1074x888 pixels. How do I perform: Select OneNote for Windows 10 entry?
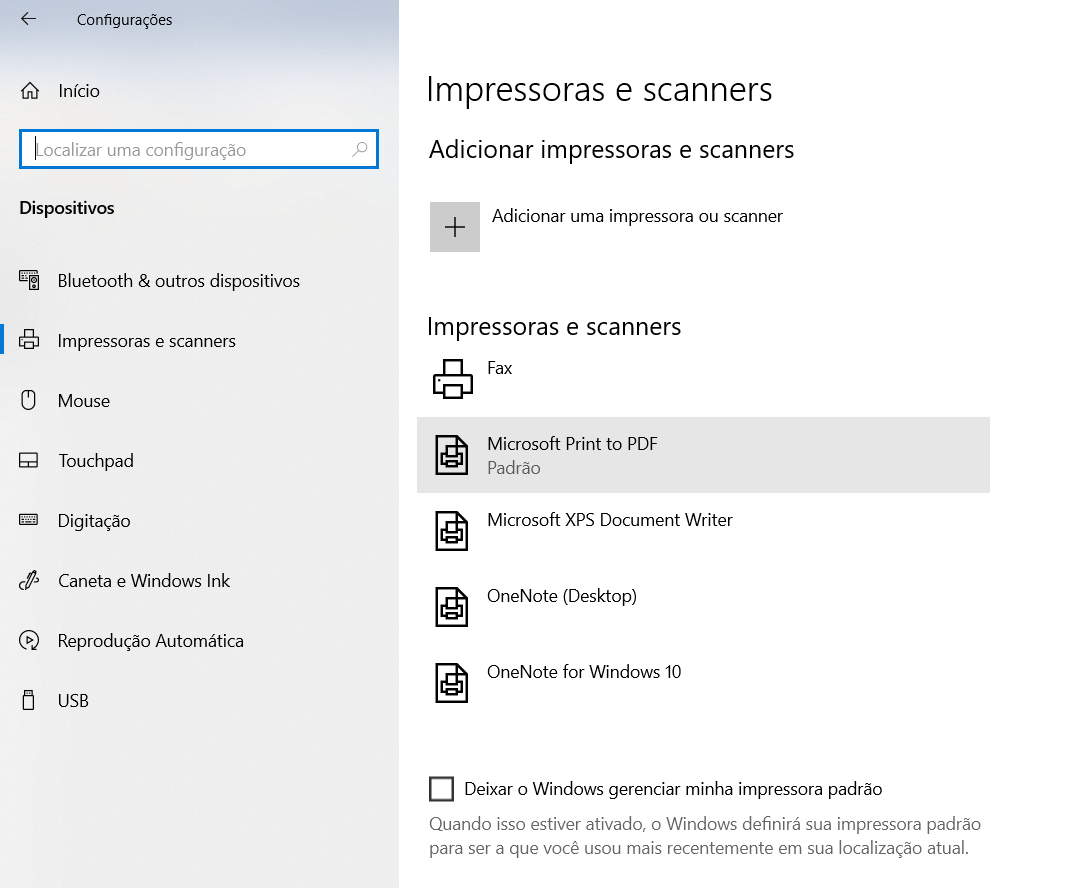(x=703, y=683)
